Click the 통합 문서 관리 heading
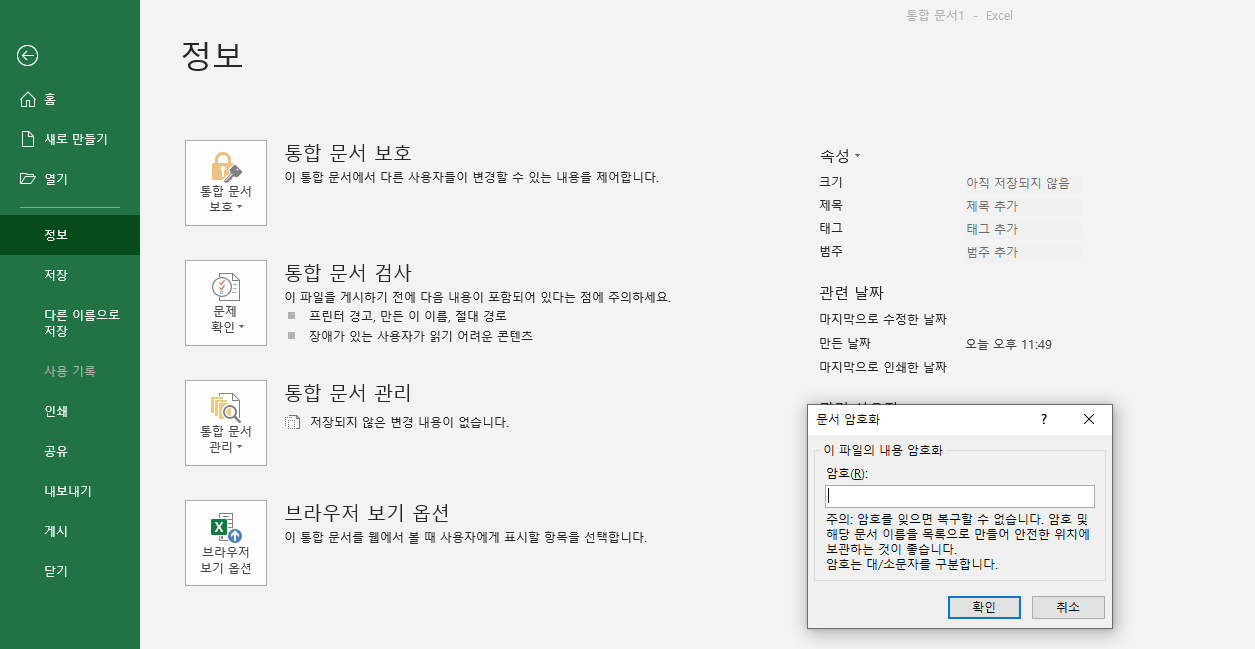Image resolution: width=1255 pixels, height=649 pixels. click(348, 393)
